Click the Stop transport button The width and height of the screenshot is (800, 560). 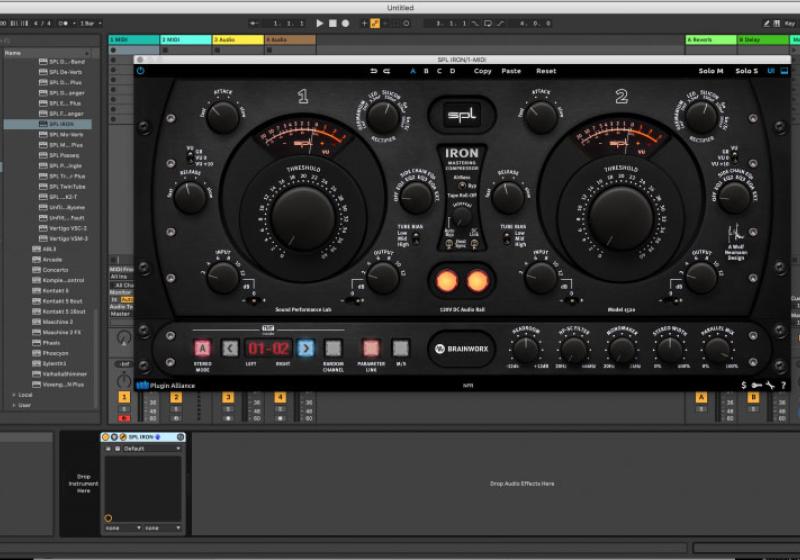point(333,23)
